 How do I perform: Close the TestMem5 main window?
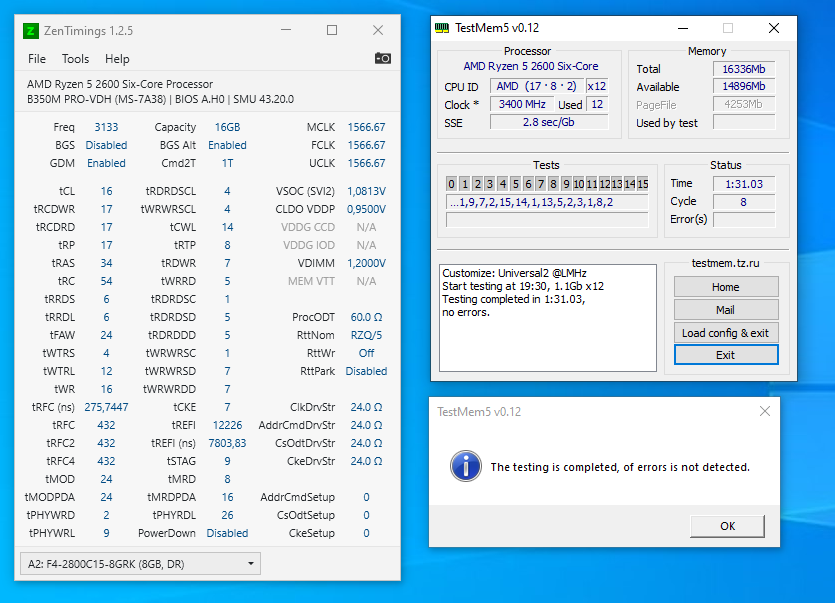click(x=774, y=28)
